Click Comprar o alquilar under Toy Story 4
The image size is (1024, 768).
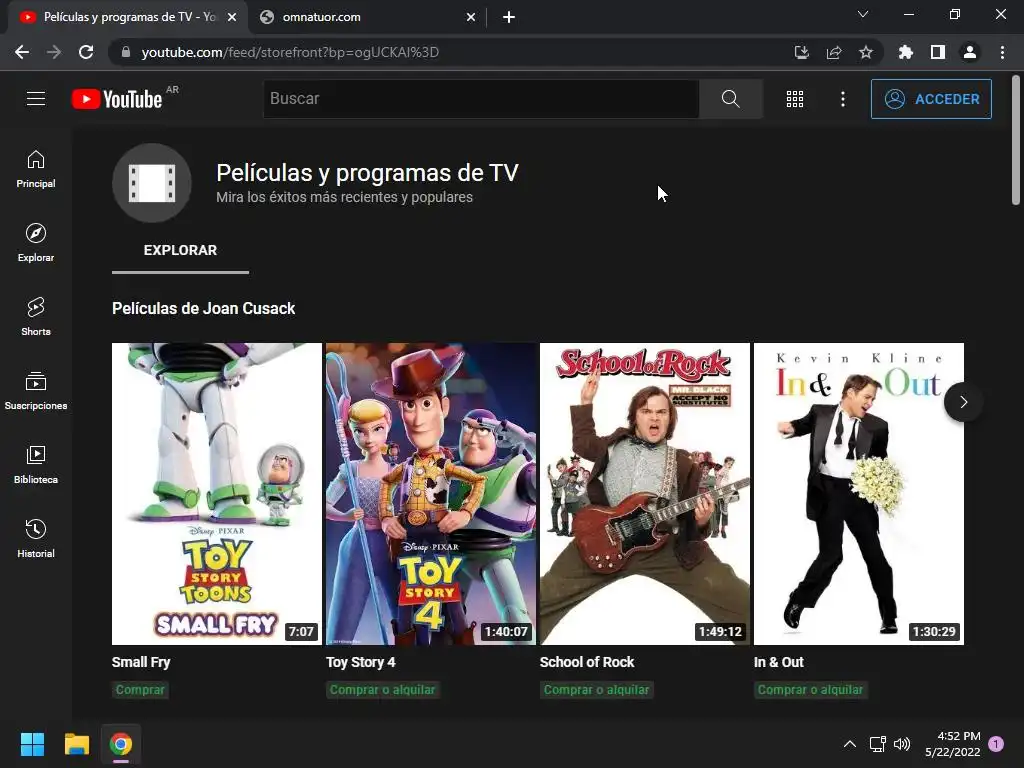point(383,690)
